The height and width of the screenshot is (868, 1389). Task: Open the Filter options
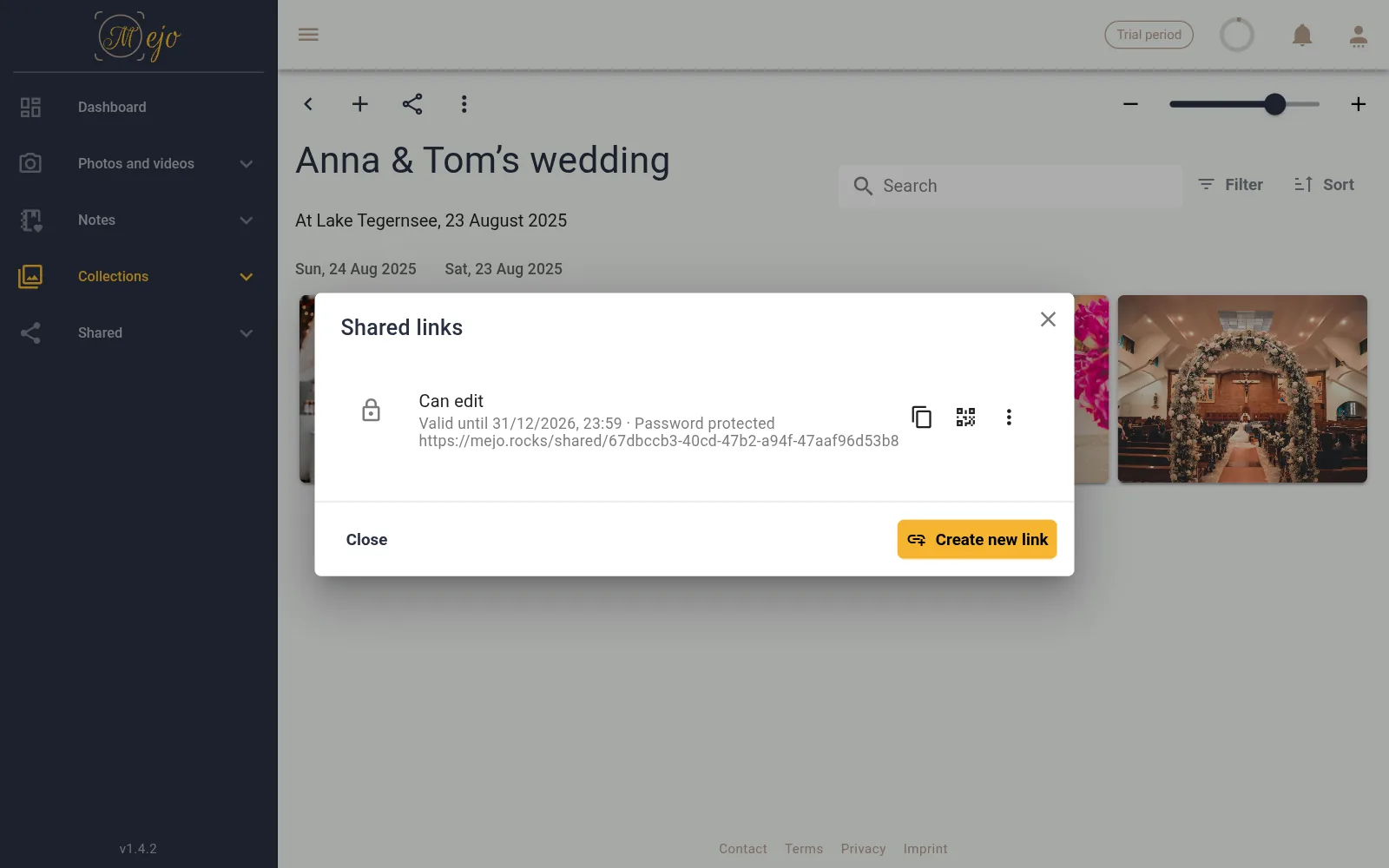[x=1230, y=185]
